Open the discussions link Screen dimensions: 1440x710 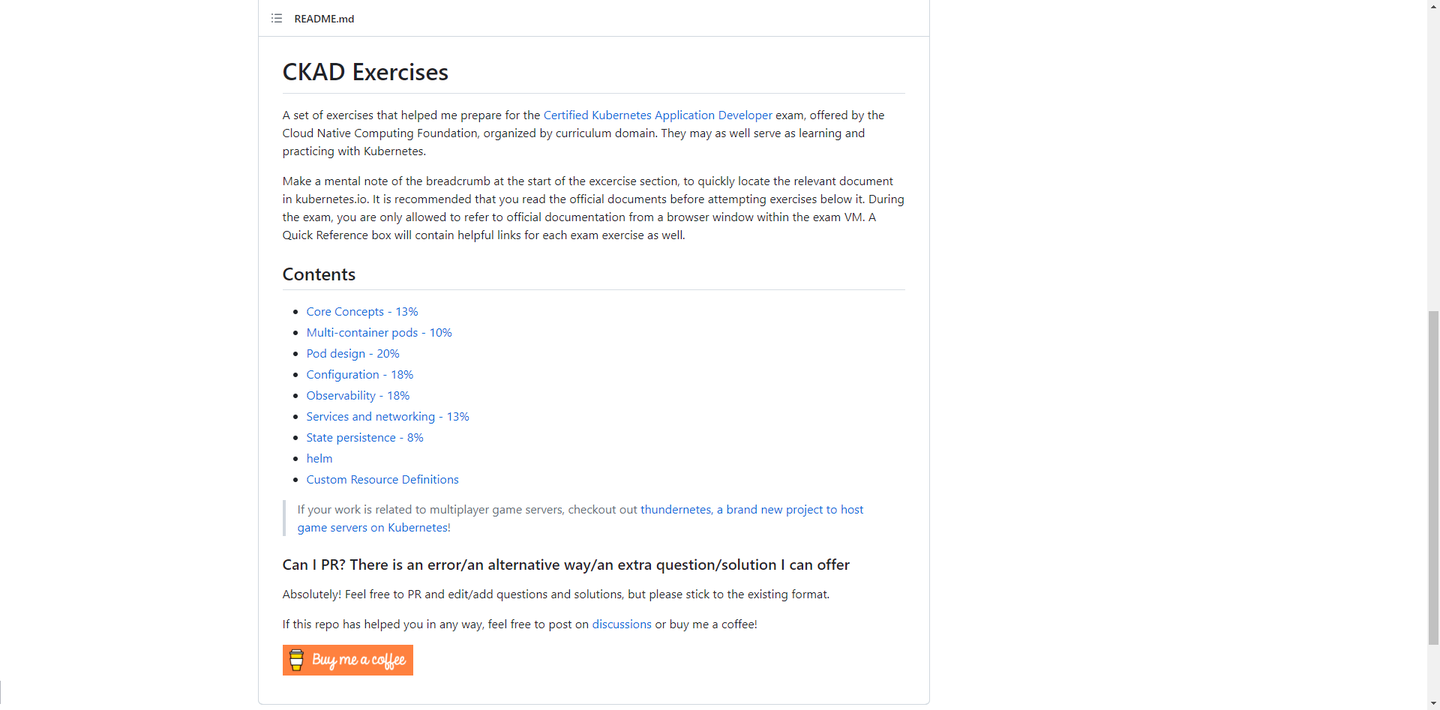click(x=622, y=624)
